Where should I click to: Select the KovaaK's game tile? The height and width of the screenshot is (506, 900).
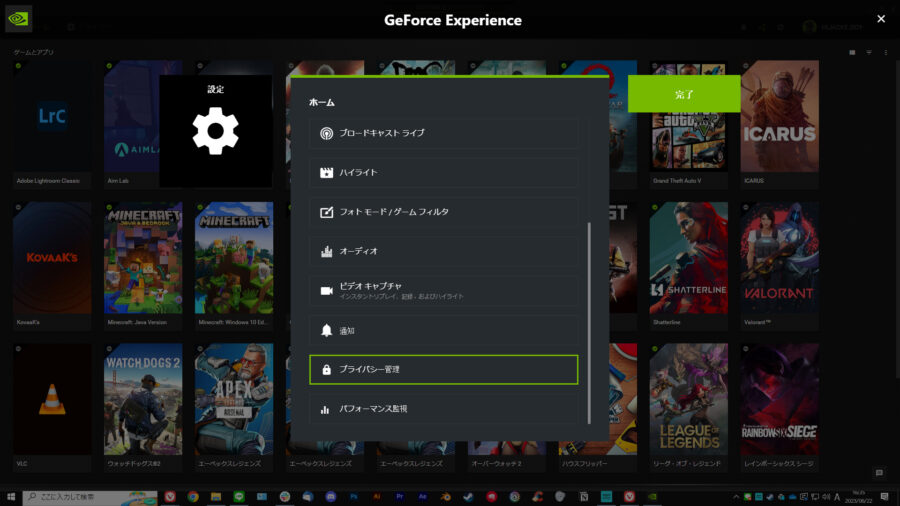[x=52, y=265]
